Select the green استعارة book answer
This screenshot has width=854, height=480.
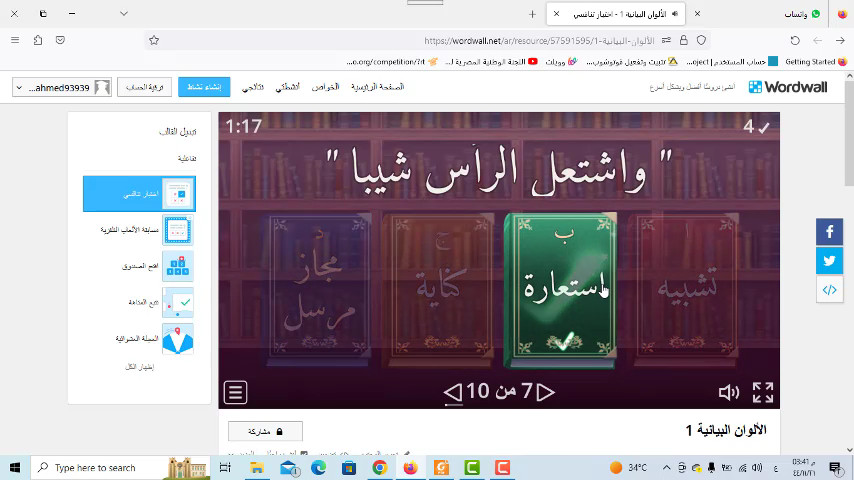(x=560, y=290)
